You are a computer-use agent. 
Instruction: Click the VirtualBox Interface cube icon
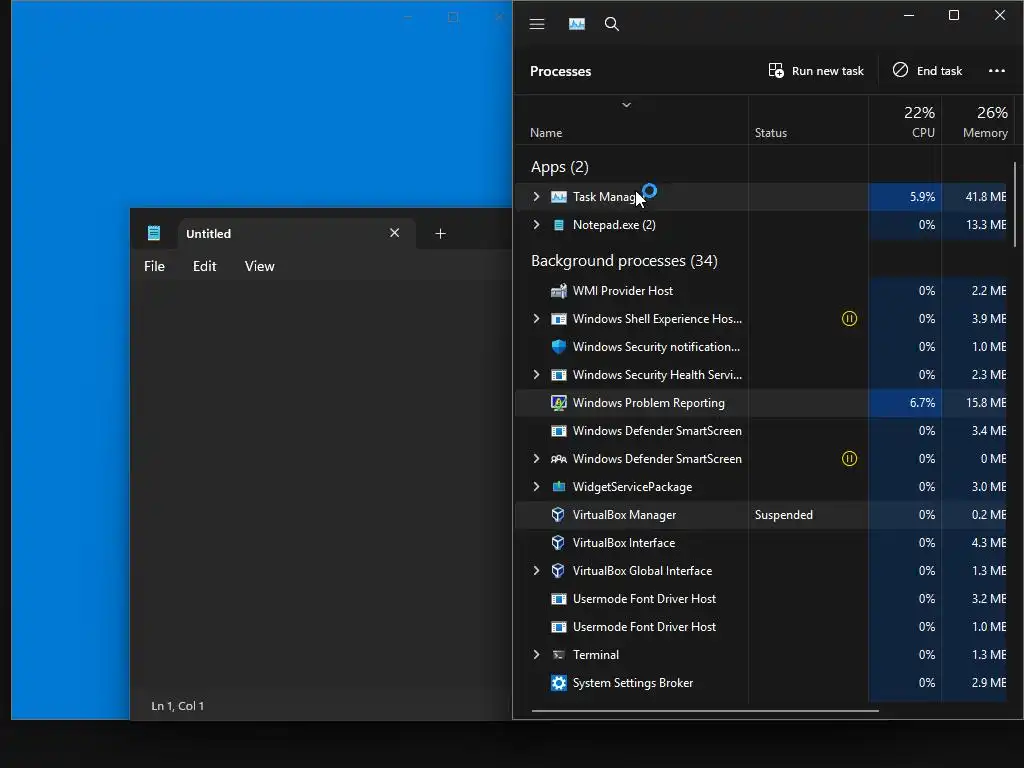558,543
